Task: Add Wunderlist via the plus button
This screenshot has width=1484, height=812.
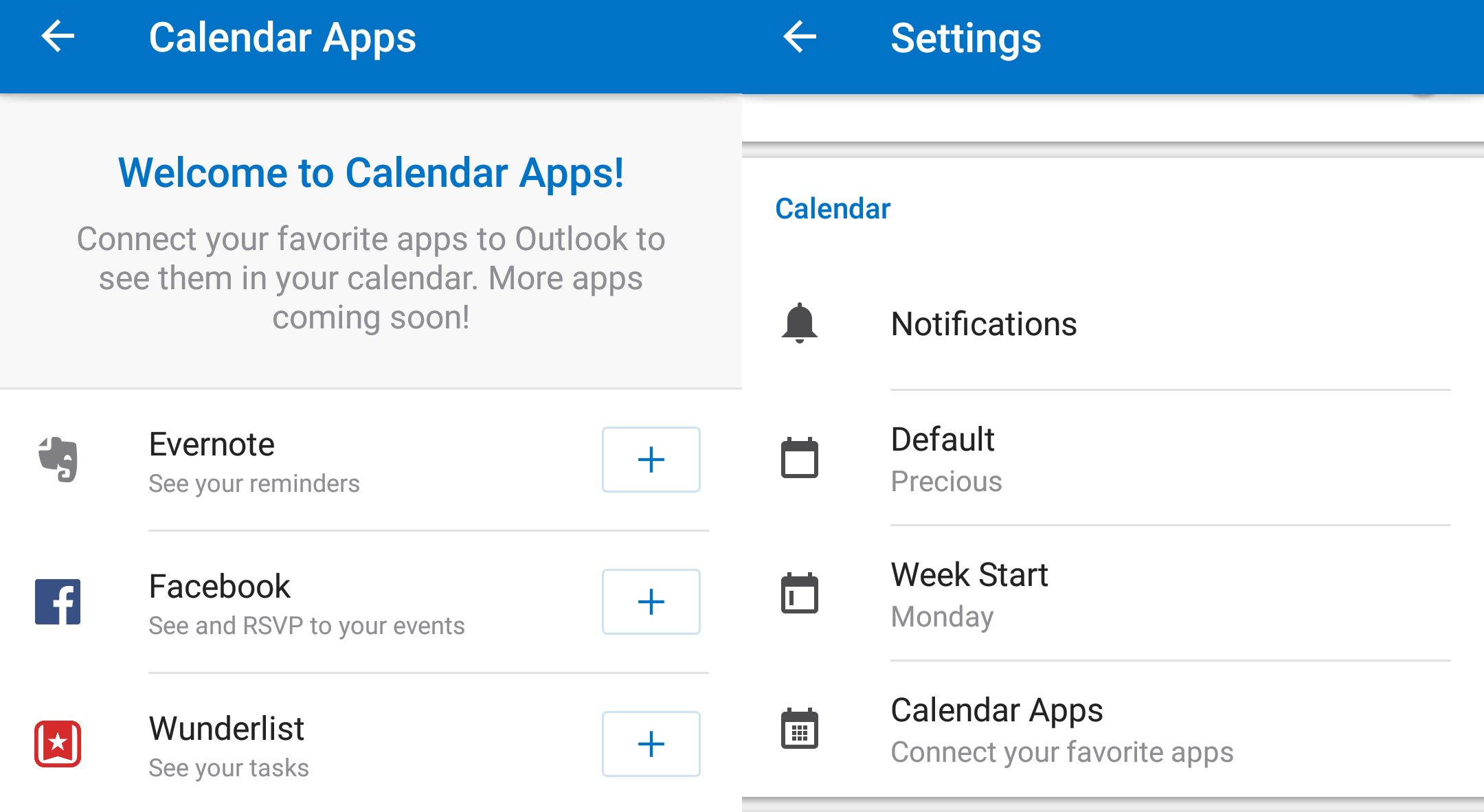Action: point(651,744)
